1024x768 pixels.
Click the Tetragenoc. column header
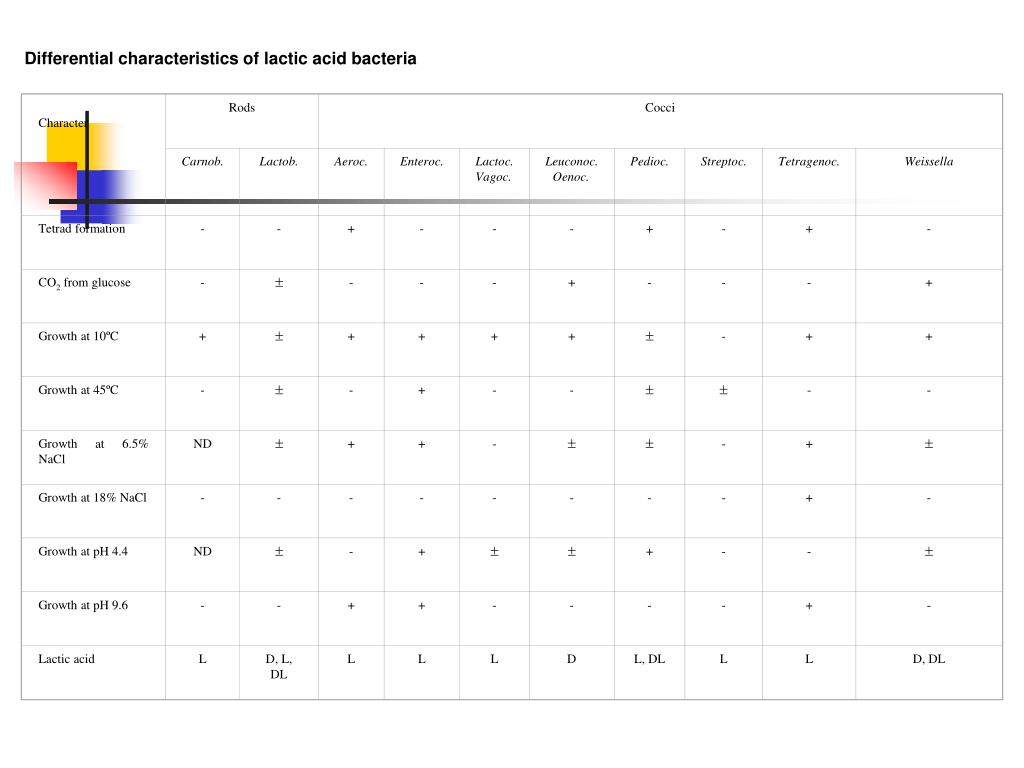pos(808,162)
